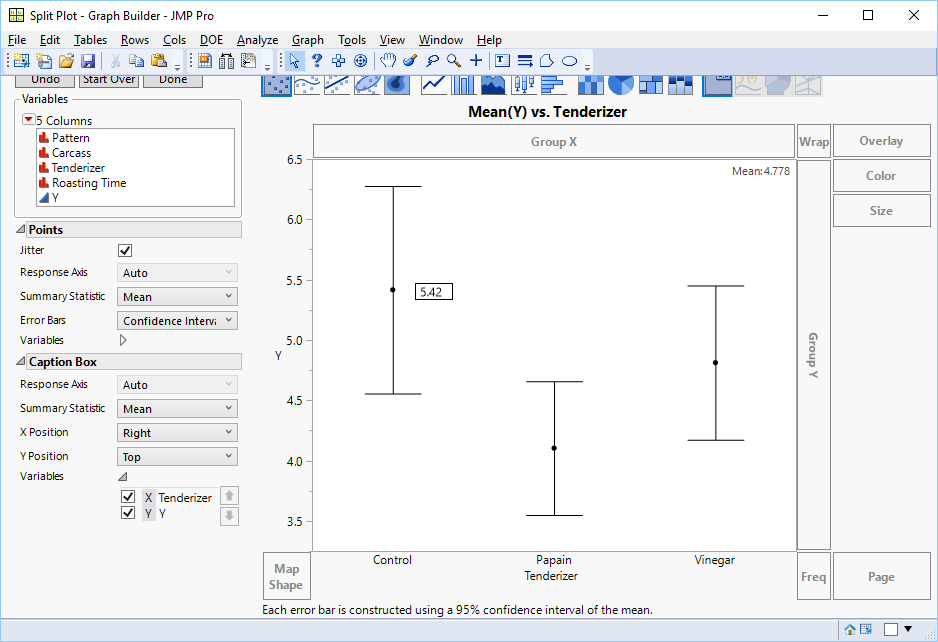Open Caption Box Summary Statistic dropdown

177,409
